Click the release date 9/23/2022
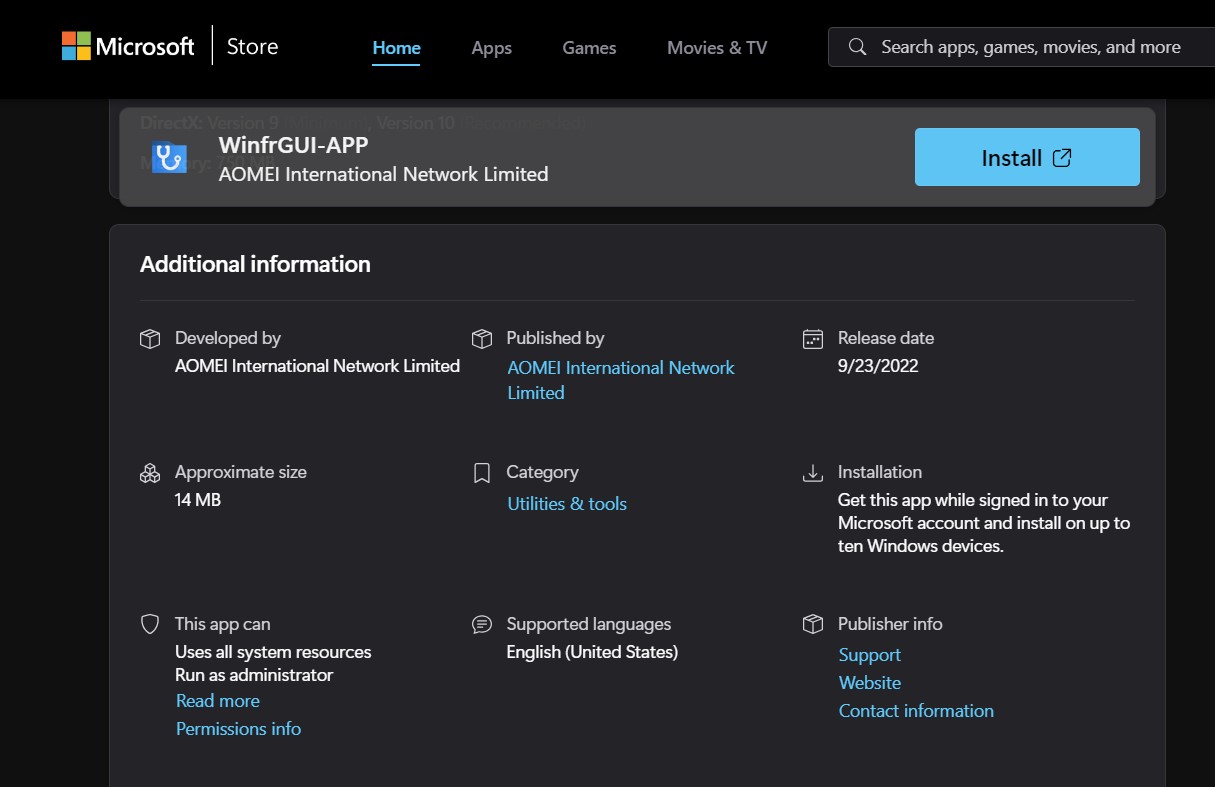 [x=878, y=366]
